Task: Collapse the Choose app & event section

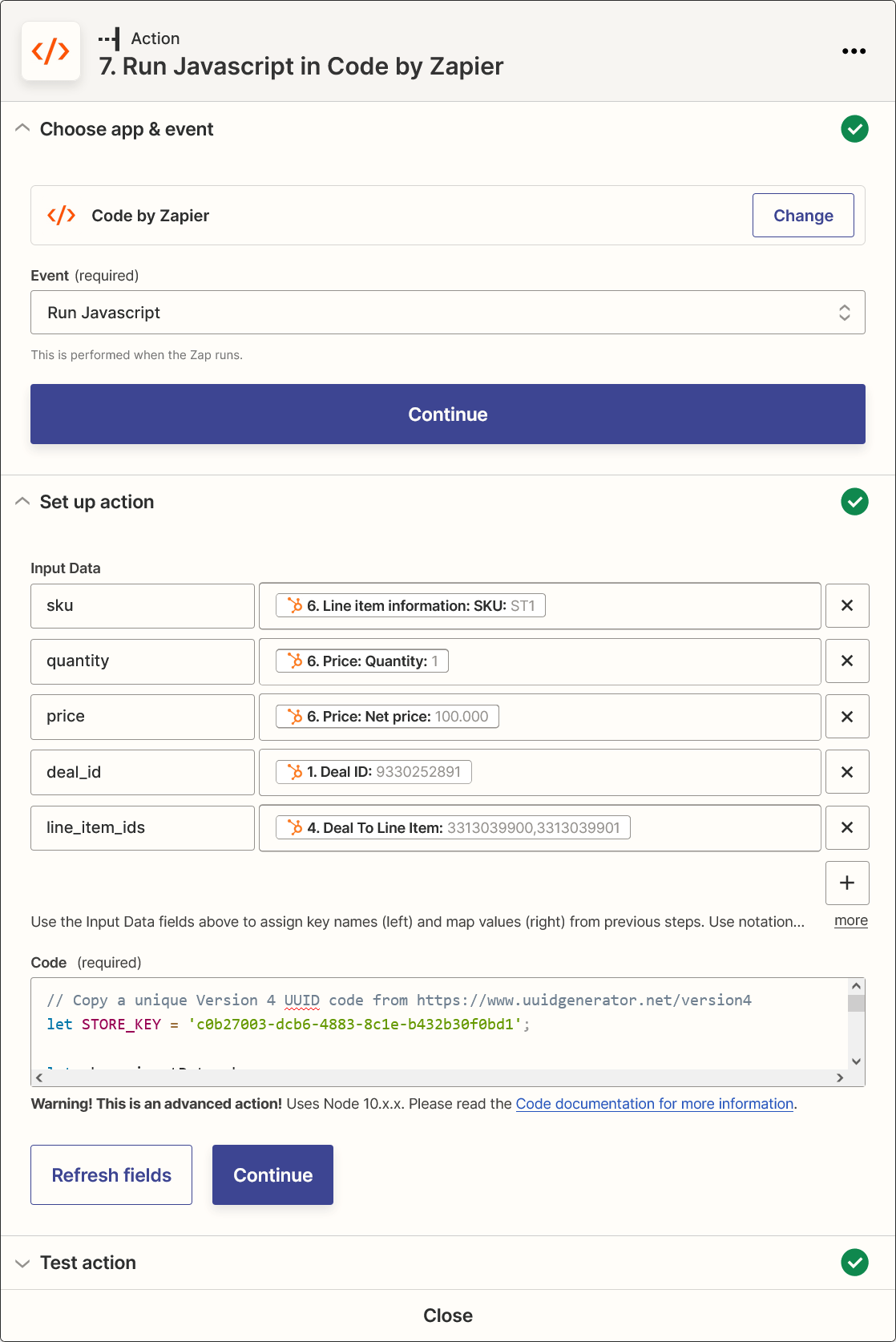Action: pos(22,128)
